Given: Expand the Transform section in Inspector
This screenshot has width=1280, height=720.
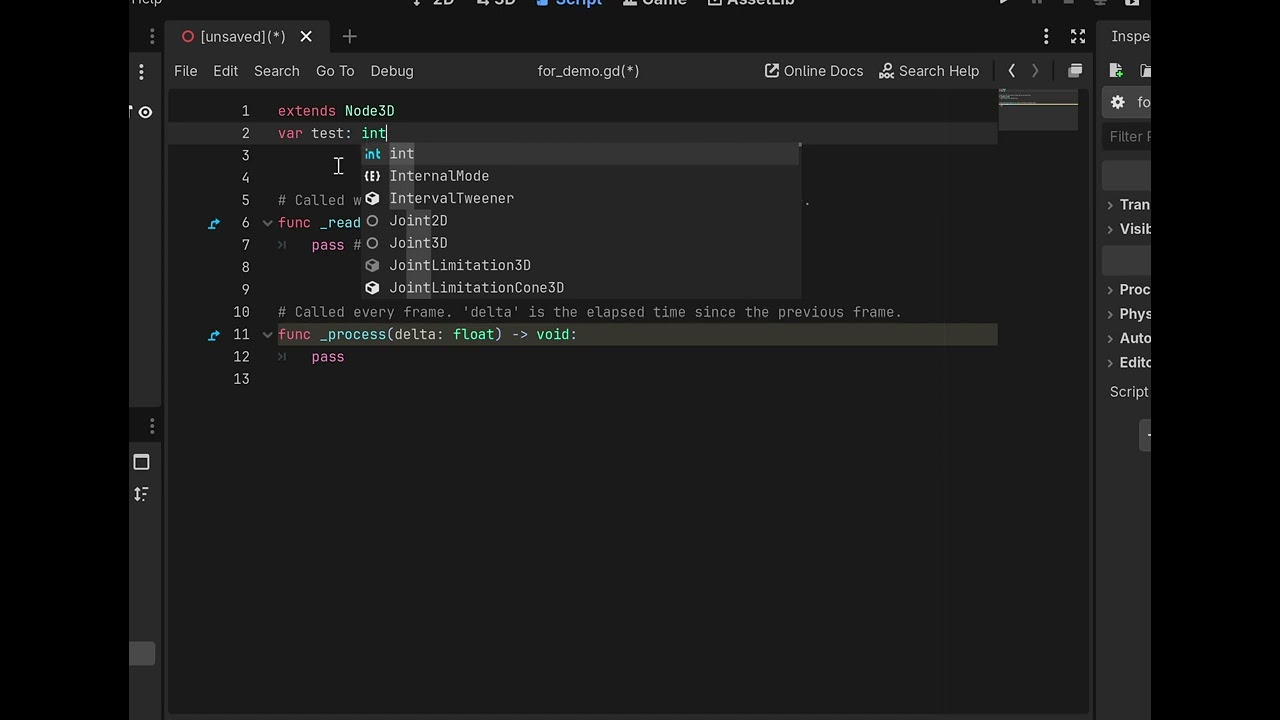Looking at the screenshot, I should pos(1130,205).
